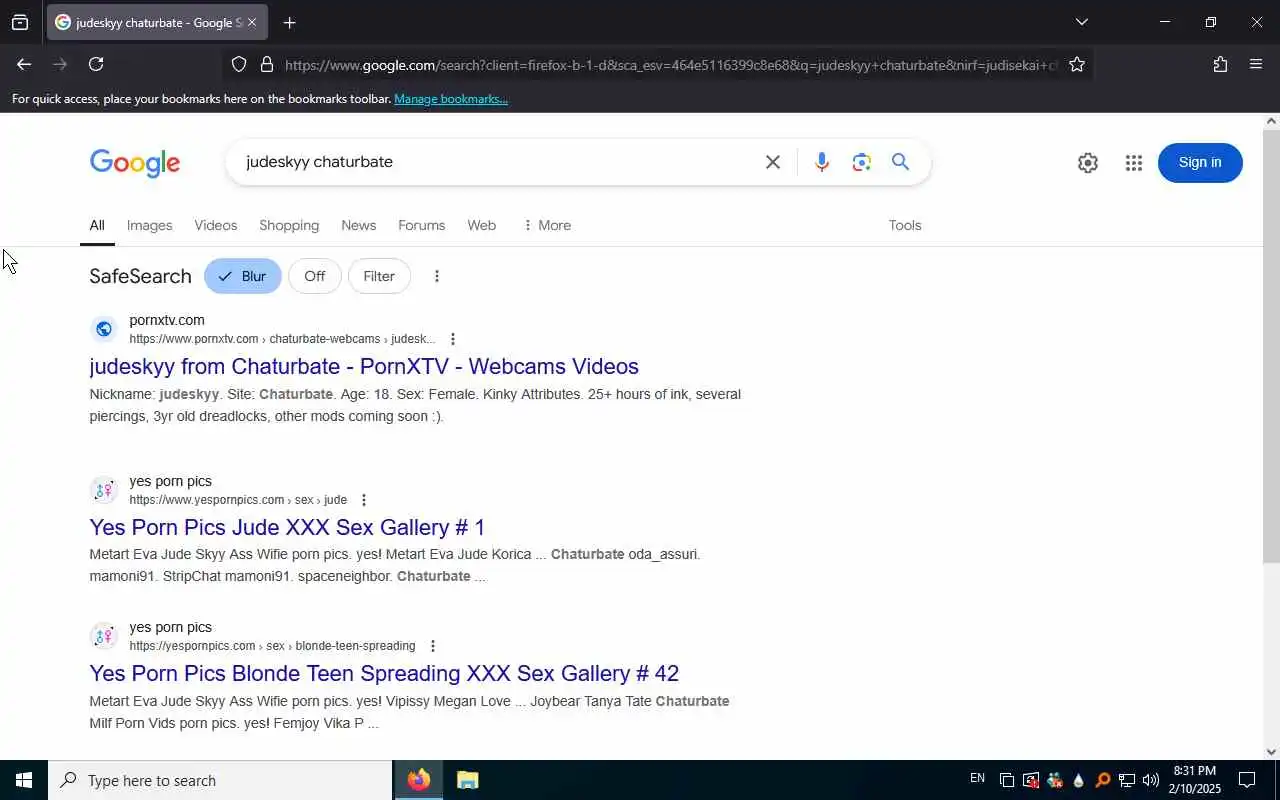
Task: Open the Manage bookmarks link
Action: 451,99
